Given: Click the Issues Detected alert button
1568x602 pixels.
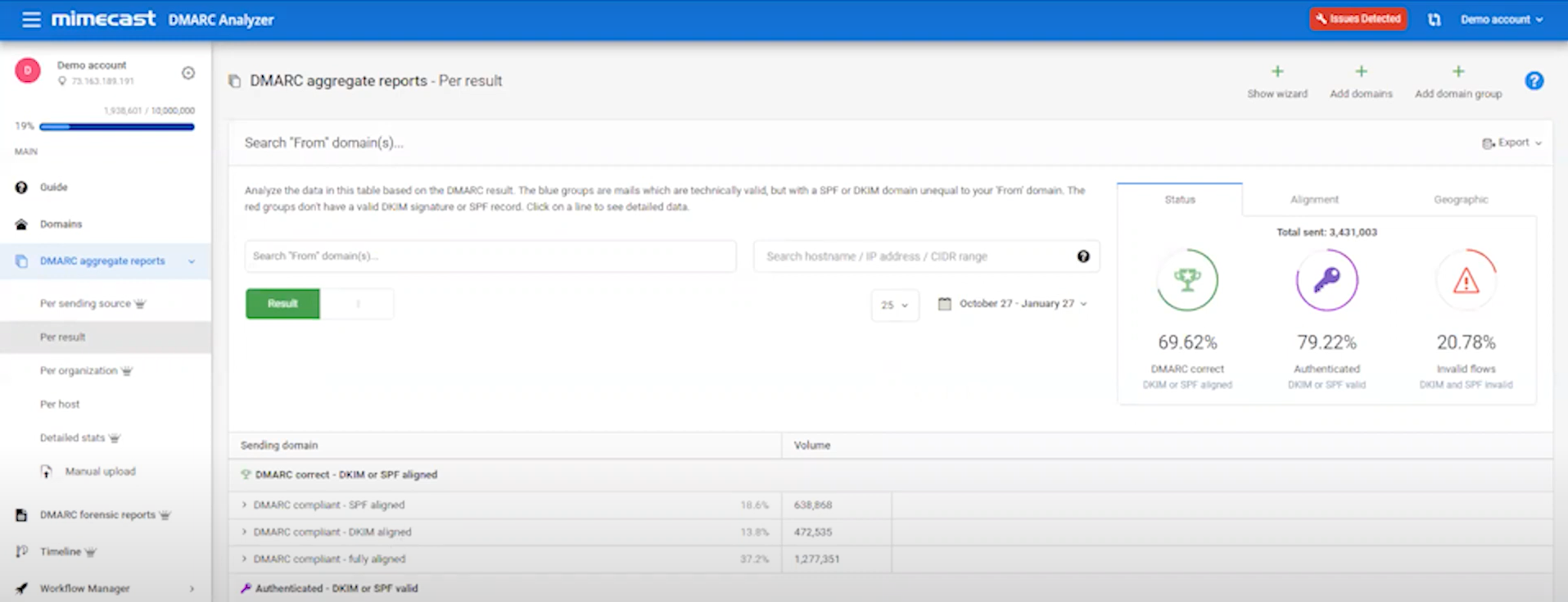Looking at the screenshot, I should tap(1358, 19).
